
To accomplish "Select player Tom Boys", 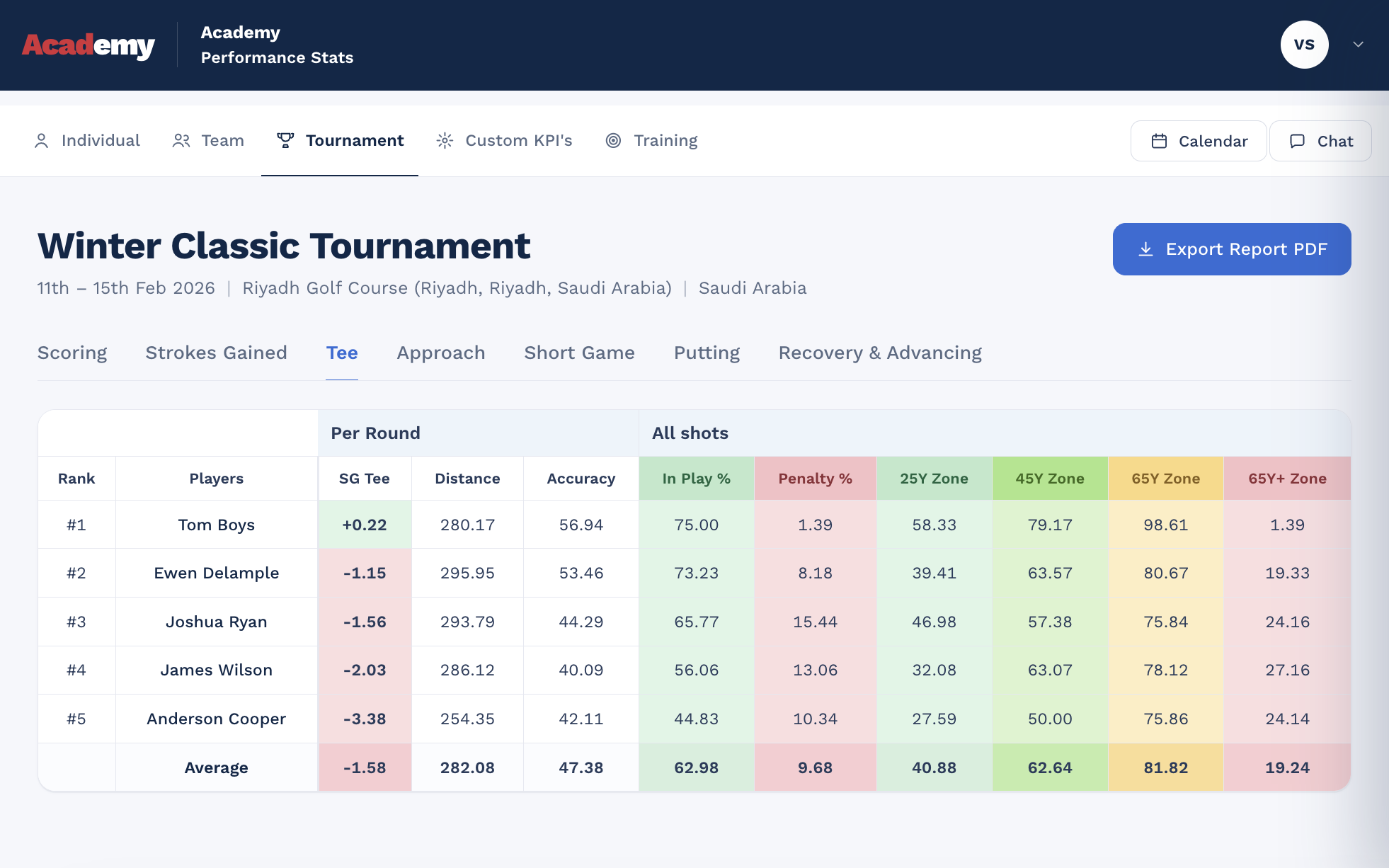I will pos(217,525).
